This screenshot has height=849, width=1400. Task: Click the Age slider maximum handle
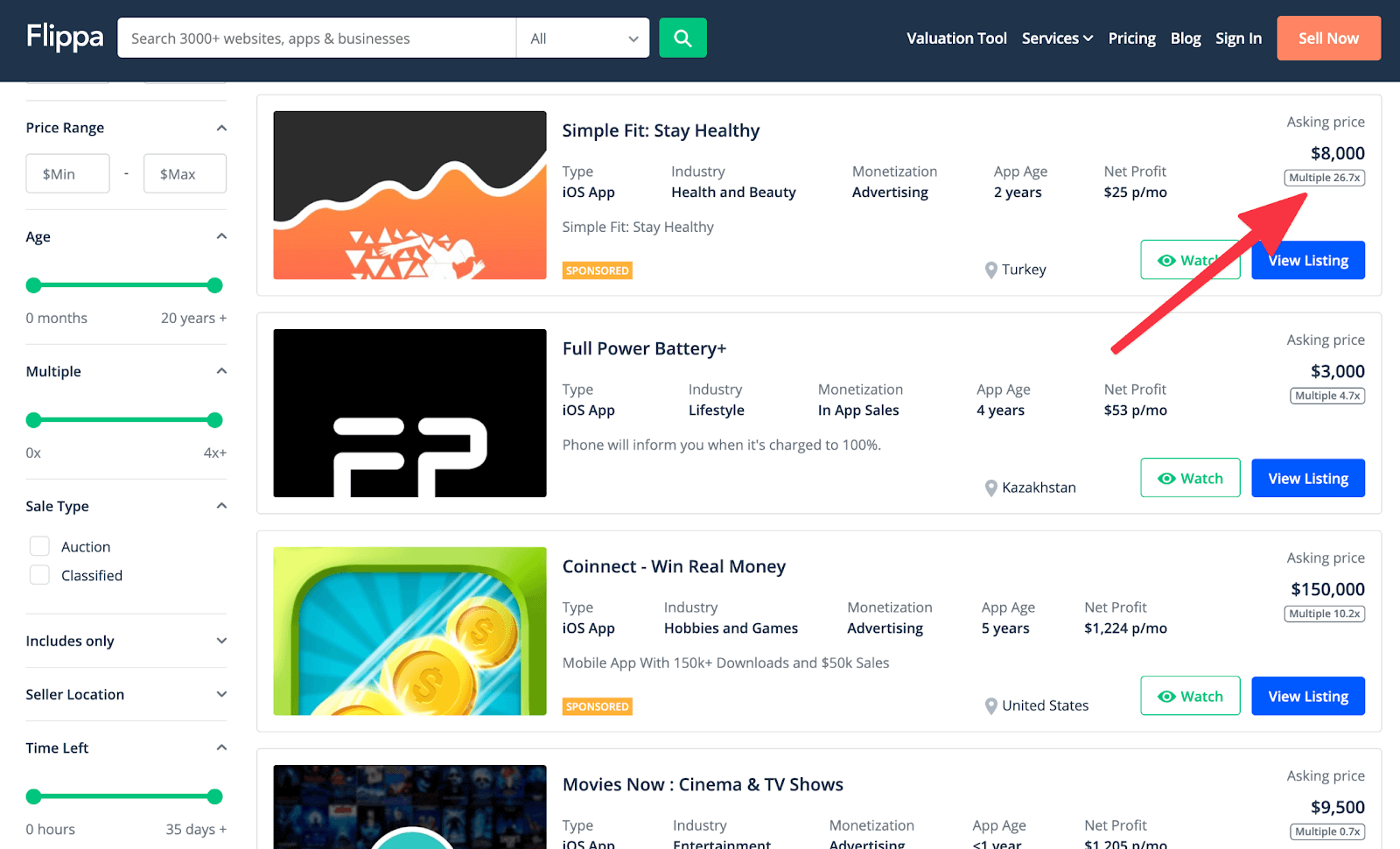214,285
